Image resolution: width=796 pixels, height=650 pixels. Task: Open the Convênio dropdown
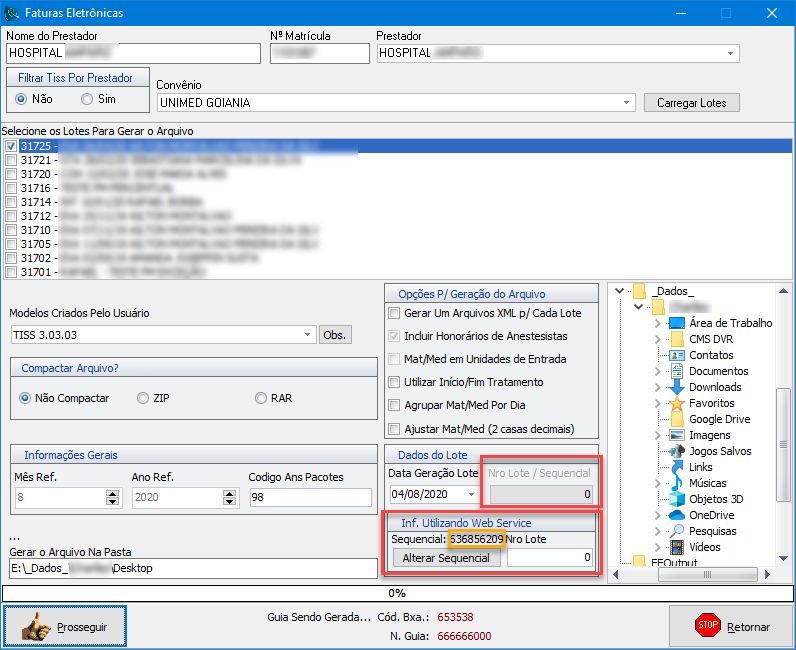[x=627, y=102]
